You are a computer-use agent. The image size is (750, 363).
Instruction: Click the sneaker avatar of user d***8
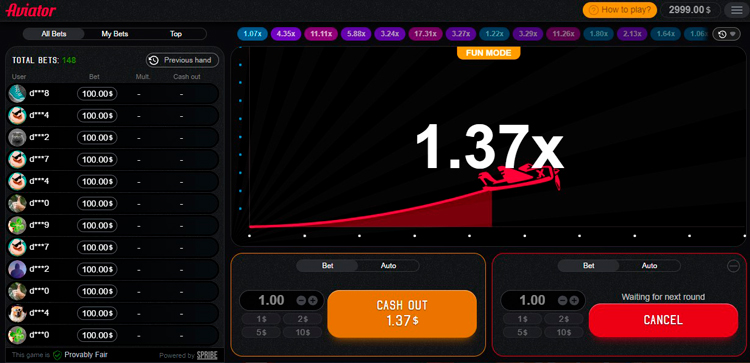coord(17,94)
